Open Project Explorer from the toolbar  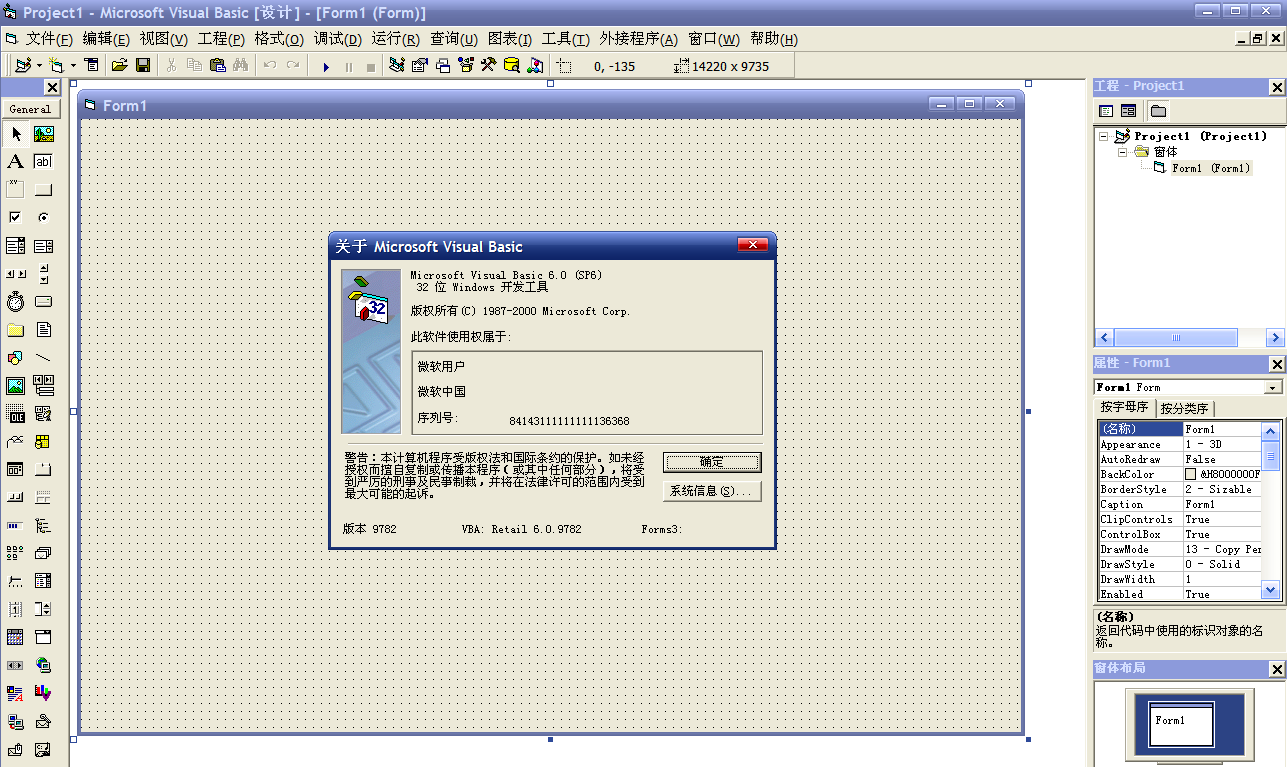tap(396, 66)
